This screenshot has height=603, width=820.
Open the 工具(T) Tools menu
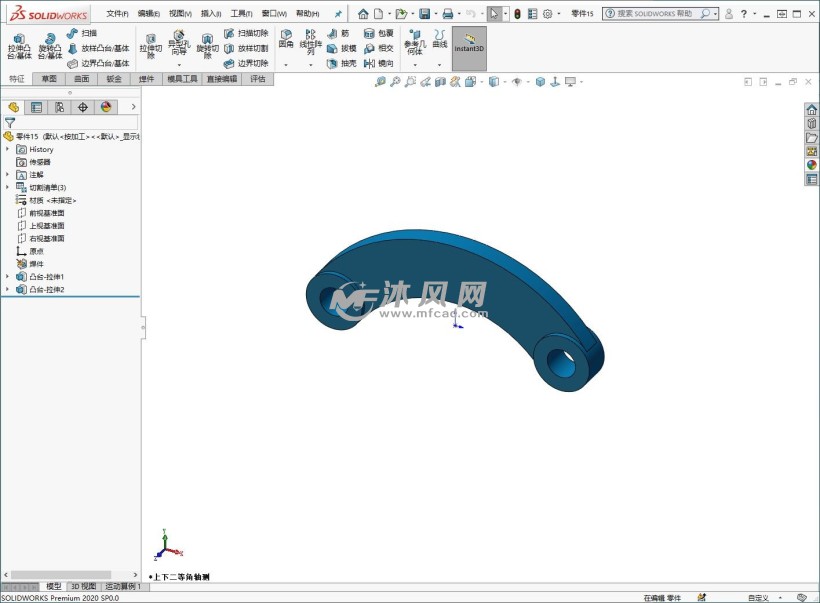[242, 14]
